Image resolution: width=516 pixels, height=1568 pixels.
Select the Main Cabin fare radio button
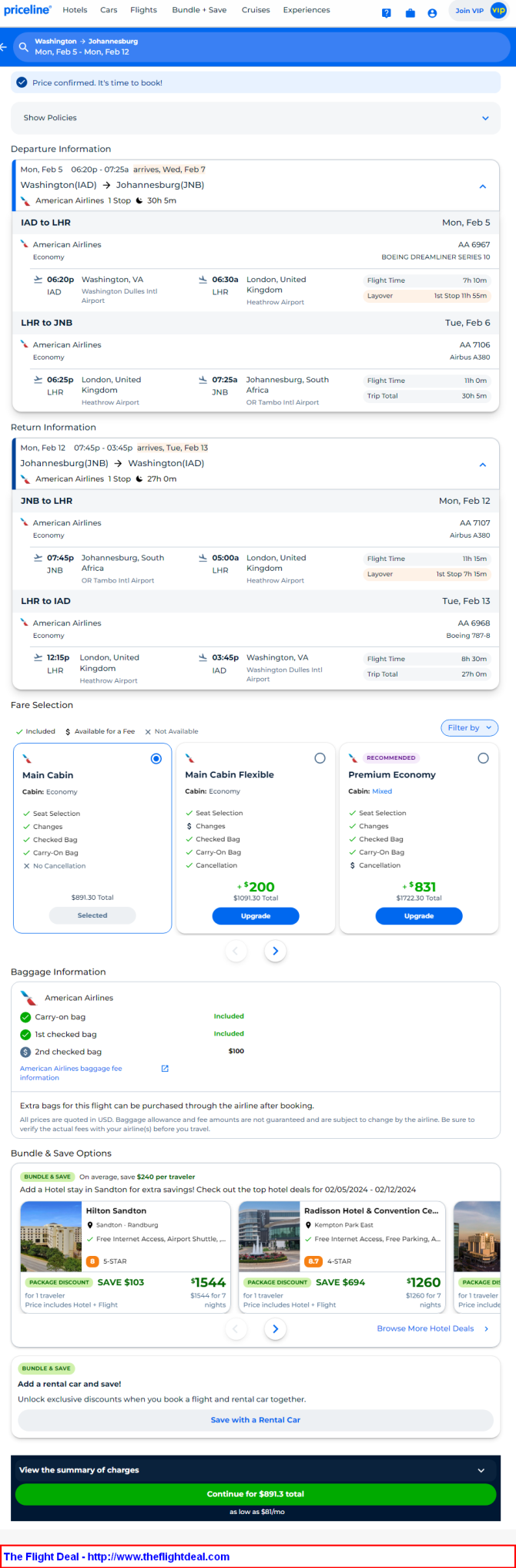156,759
